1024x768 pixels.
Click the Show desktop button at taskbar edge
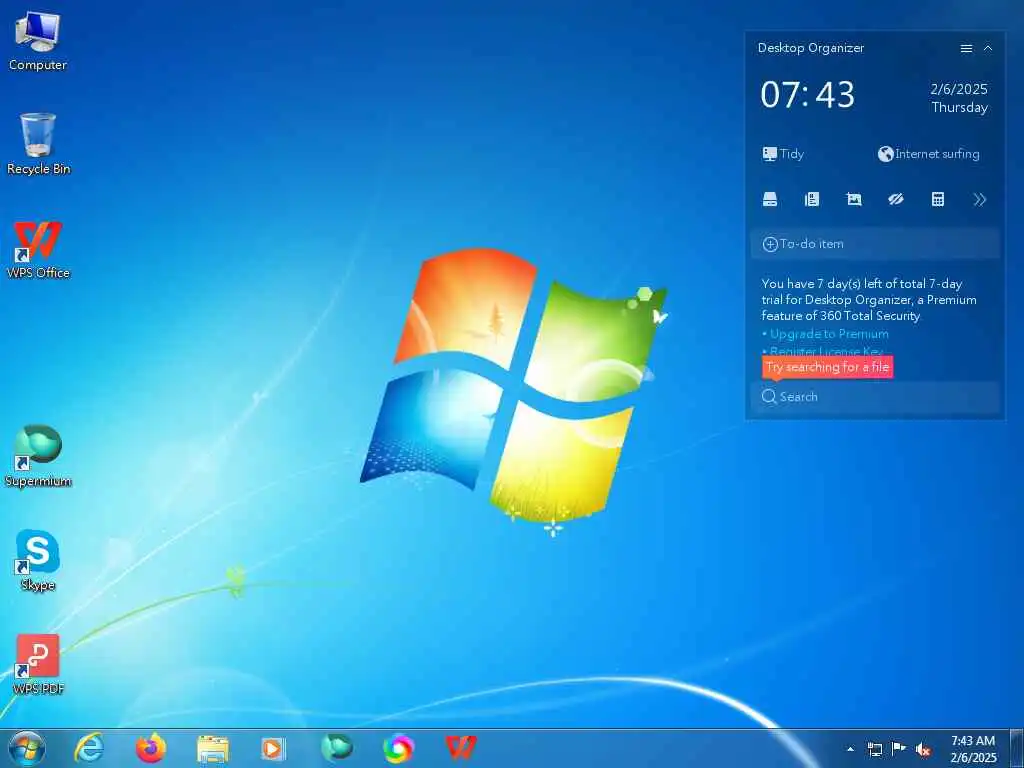click(x=1017, y=748)
